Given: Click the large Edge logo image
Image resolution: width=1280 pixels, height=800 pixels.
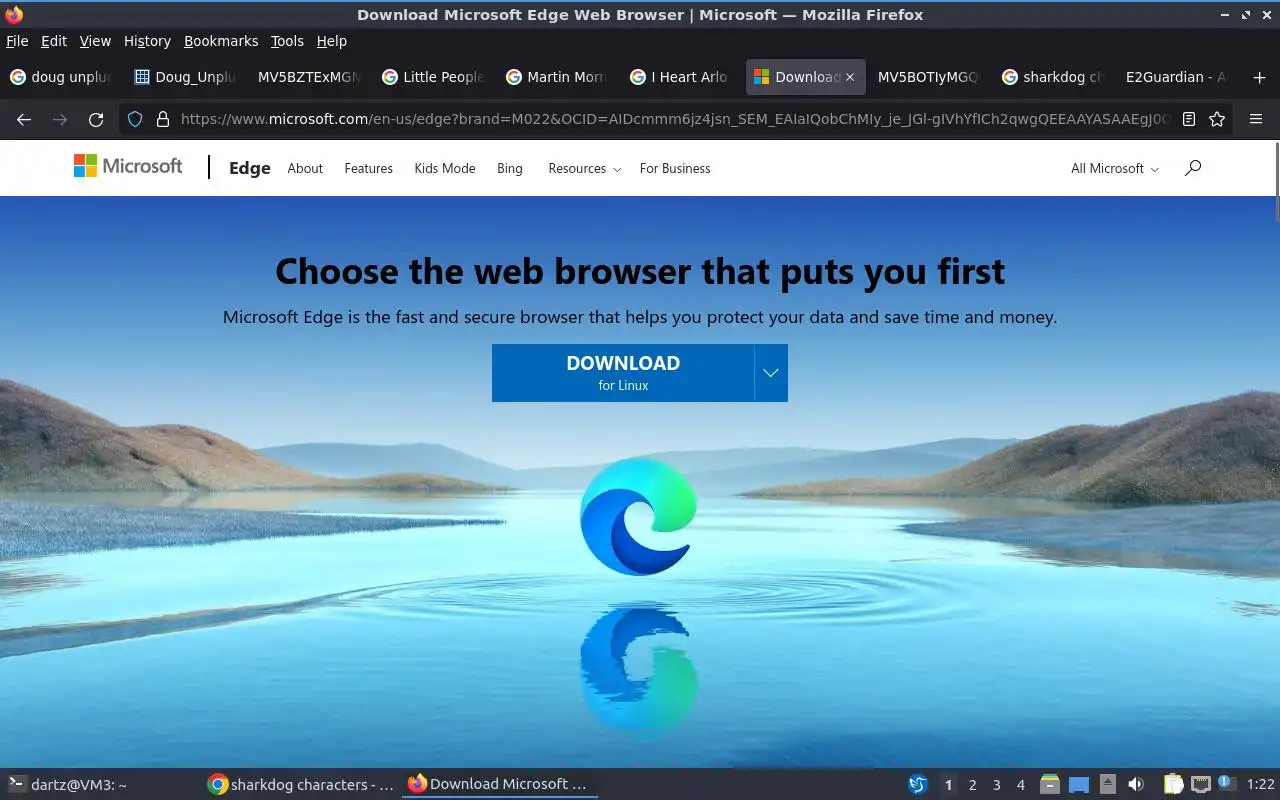Looking at the screenshot, I should 639,516.
